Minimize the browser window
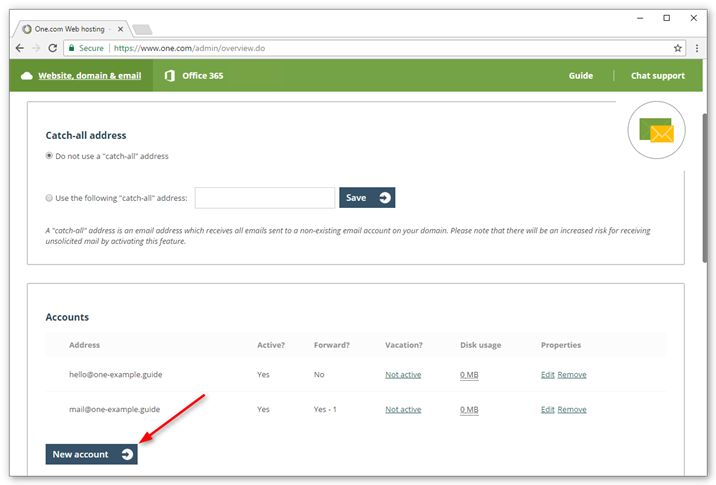The image size is (716, 485). pyautogui.click(x=640, y=18)
